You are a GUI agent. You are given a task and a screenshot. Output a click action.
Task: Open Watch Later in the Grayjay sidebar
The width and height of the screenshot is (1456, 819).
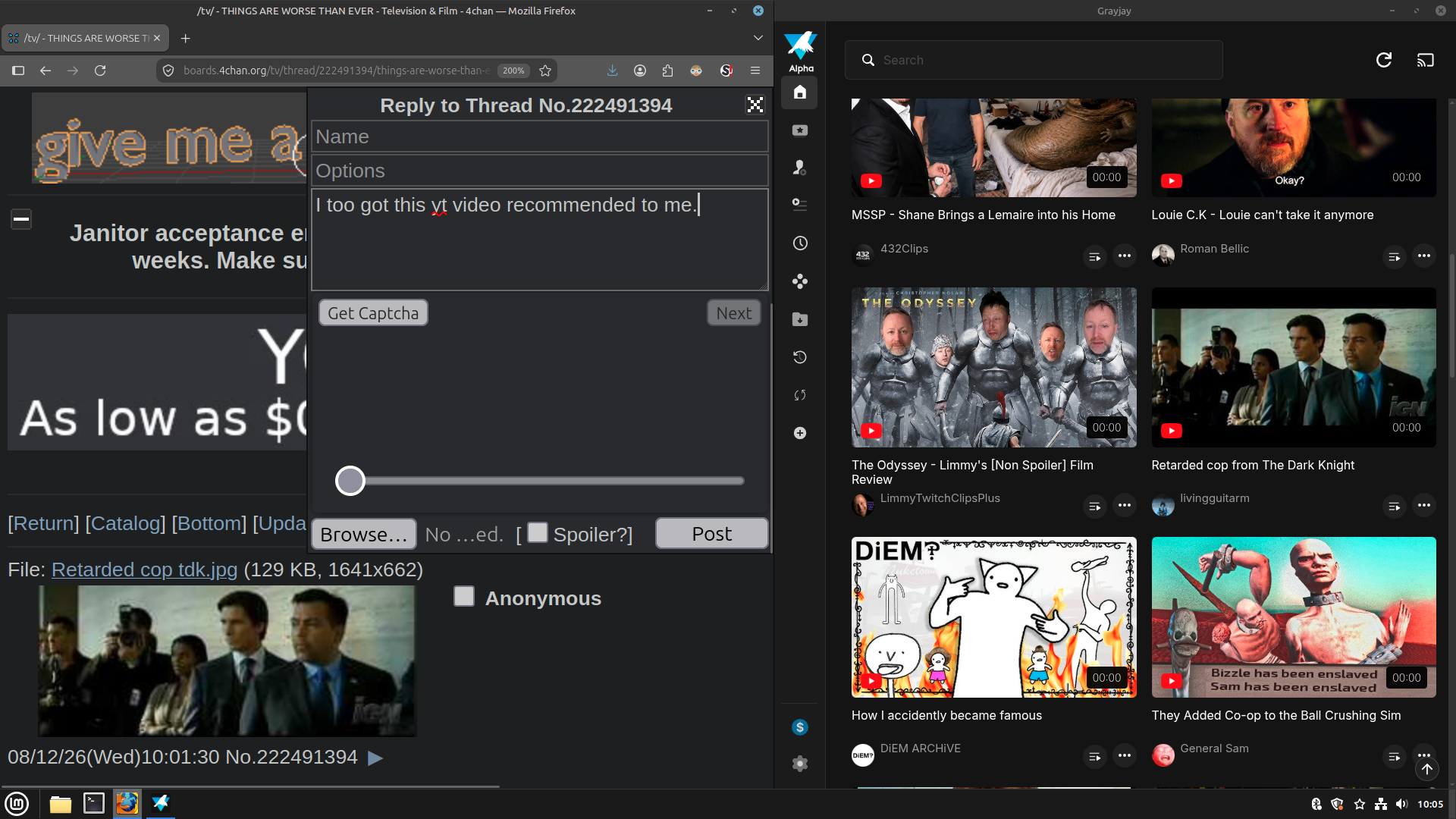(x=799, y=243)
